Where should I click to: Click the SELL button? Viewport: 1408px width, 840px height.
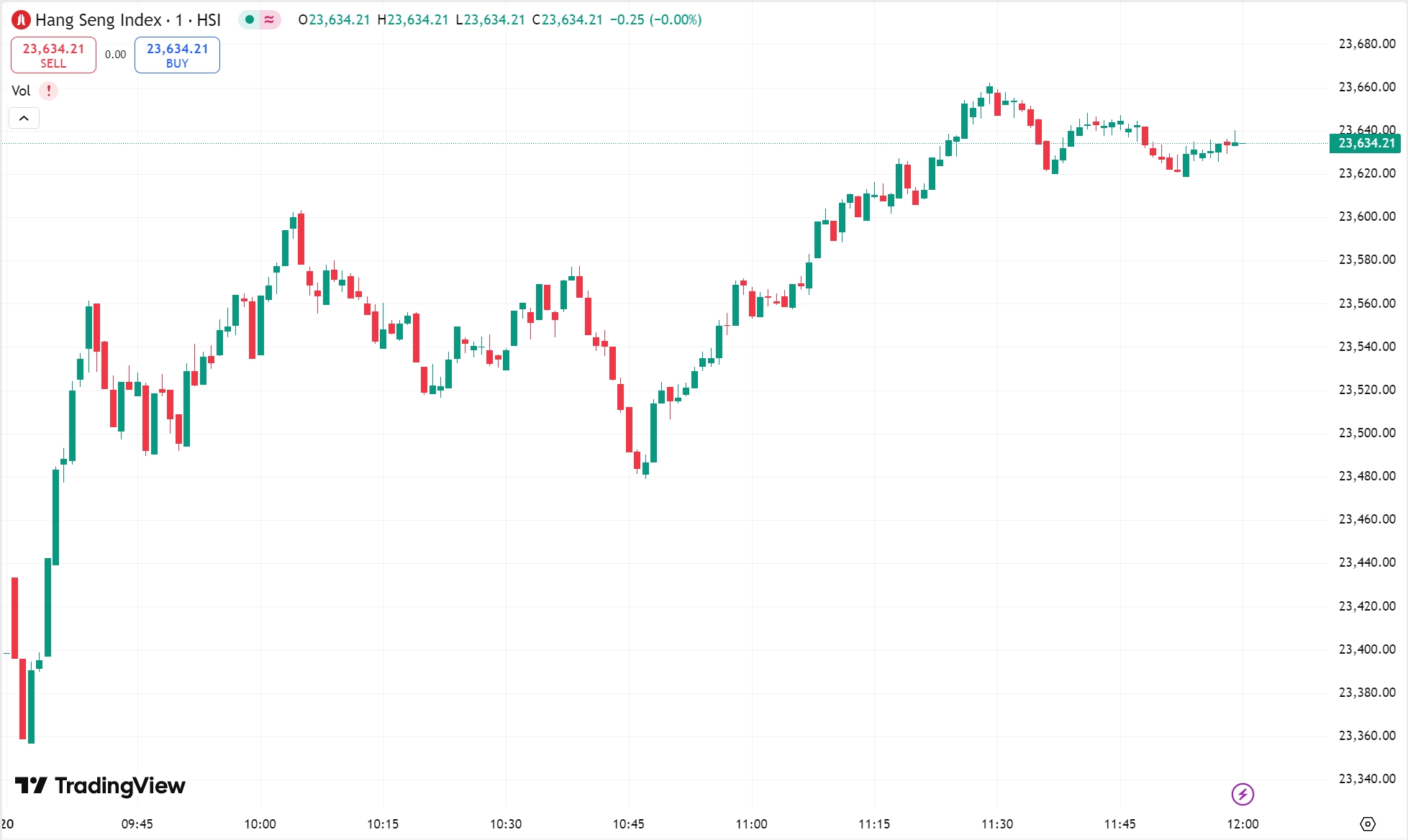[53, 54]
